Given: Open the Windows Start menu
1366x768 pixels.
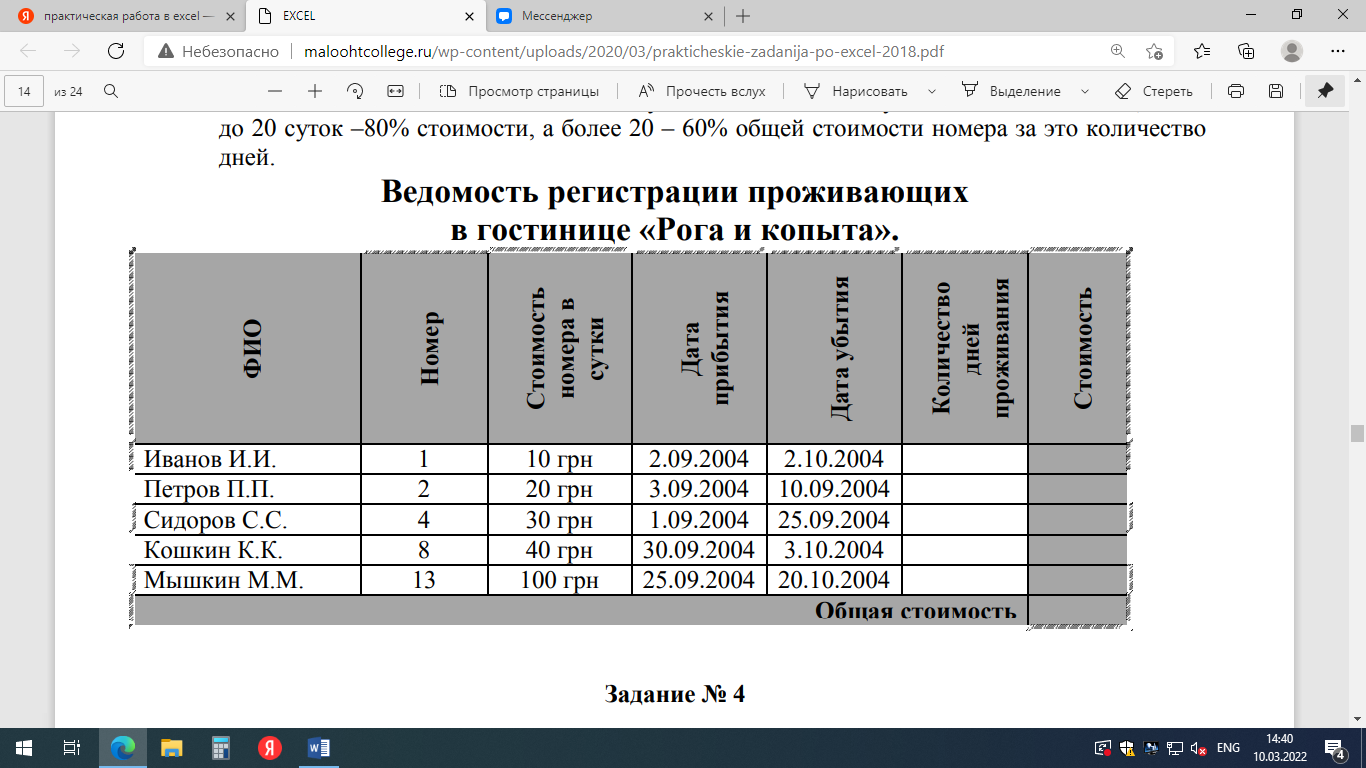Looking at the screenshot, I should [x=24, y=747].
